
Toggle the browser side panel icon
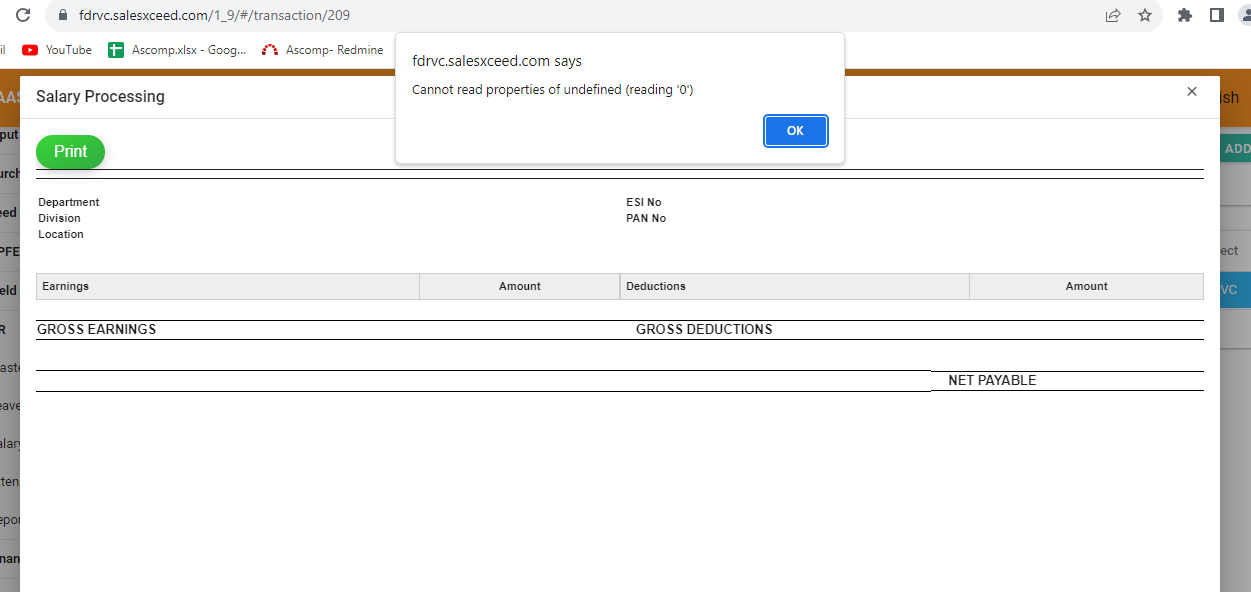pos(1216,16)
